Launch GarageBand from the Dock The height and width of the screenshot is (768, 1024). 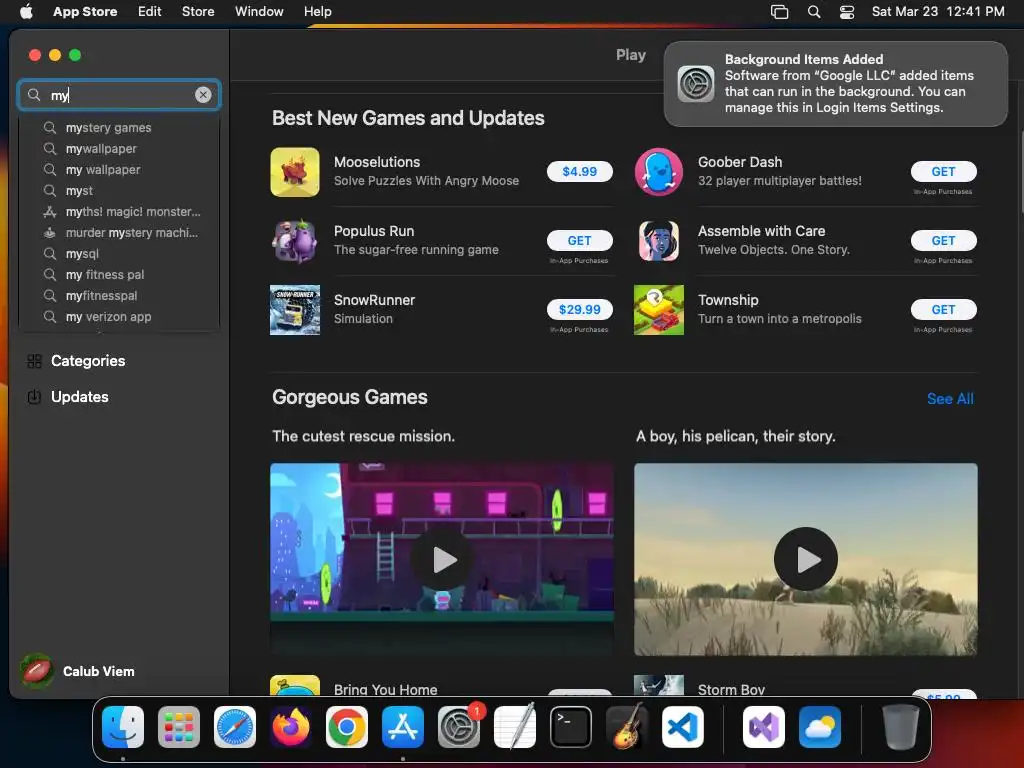coord(627,727)
